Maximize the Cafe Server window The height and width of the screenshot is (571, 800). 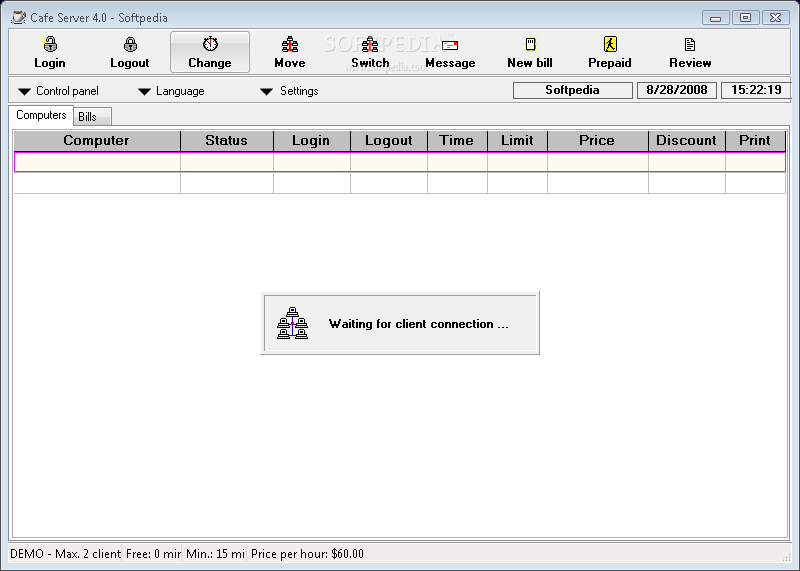point(745,18)
